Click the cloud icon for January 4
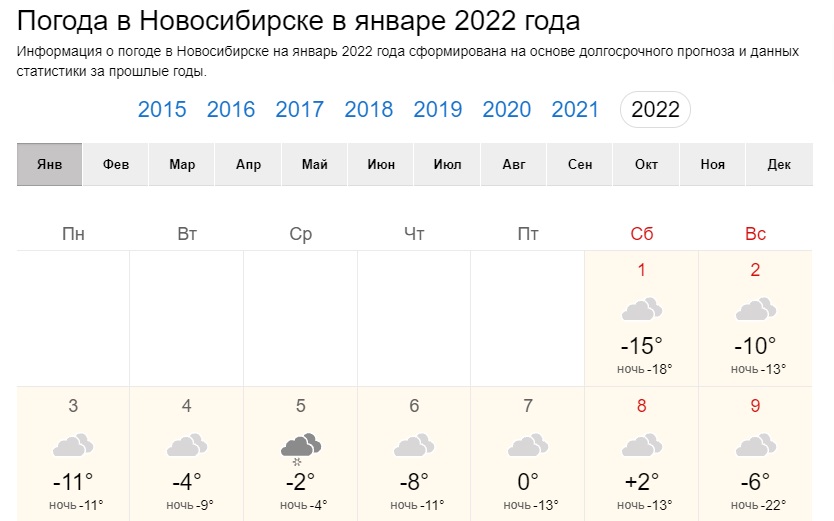Screen dimensions: 834x521 (x=187, y=446)
